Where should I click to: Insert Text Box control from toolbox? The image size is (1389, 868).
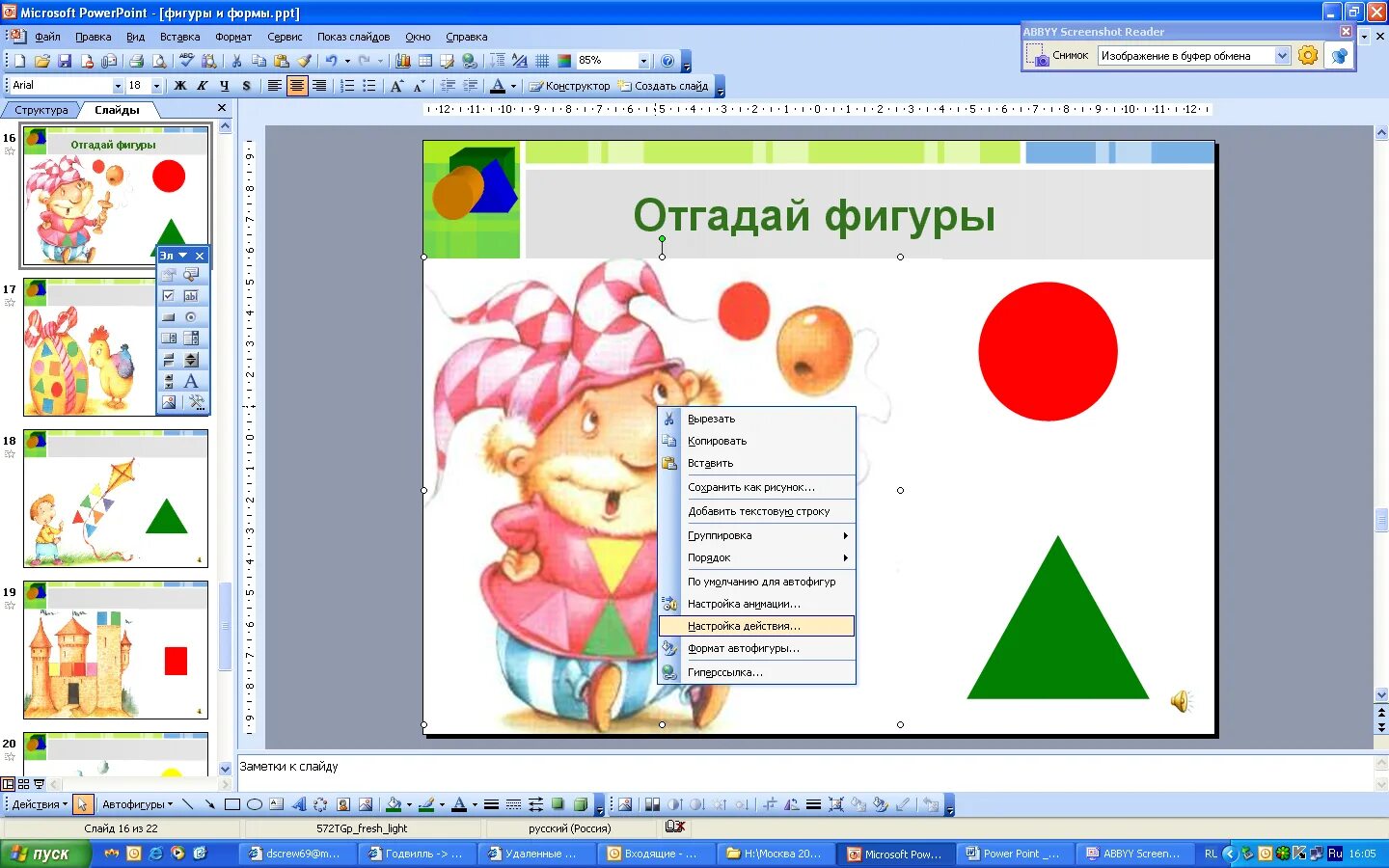pos(191,296)
